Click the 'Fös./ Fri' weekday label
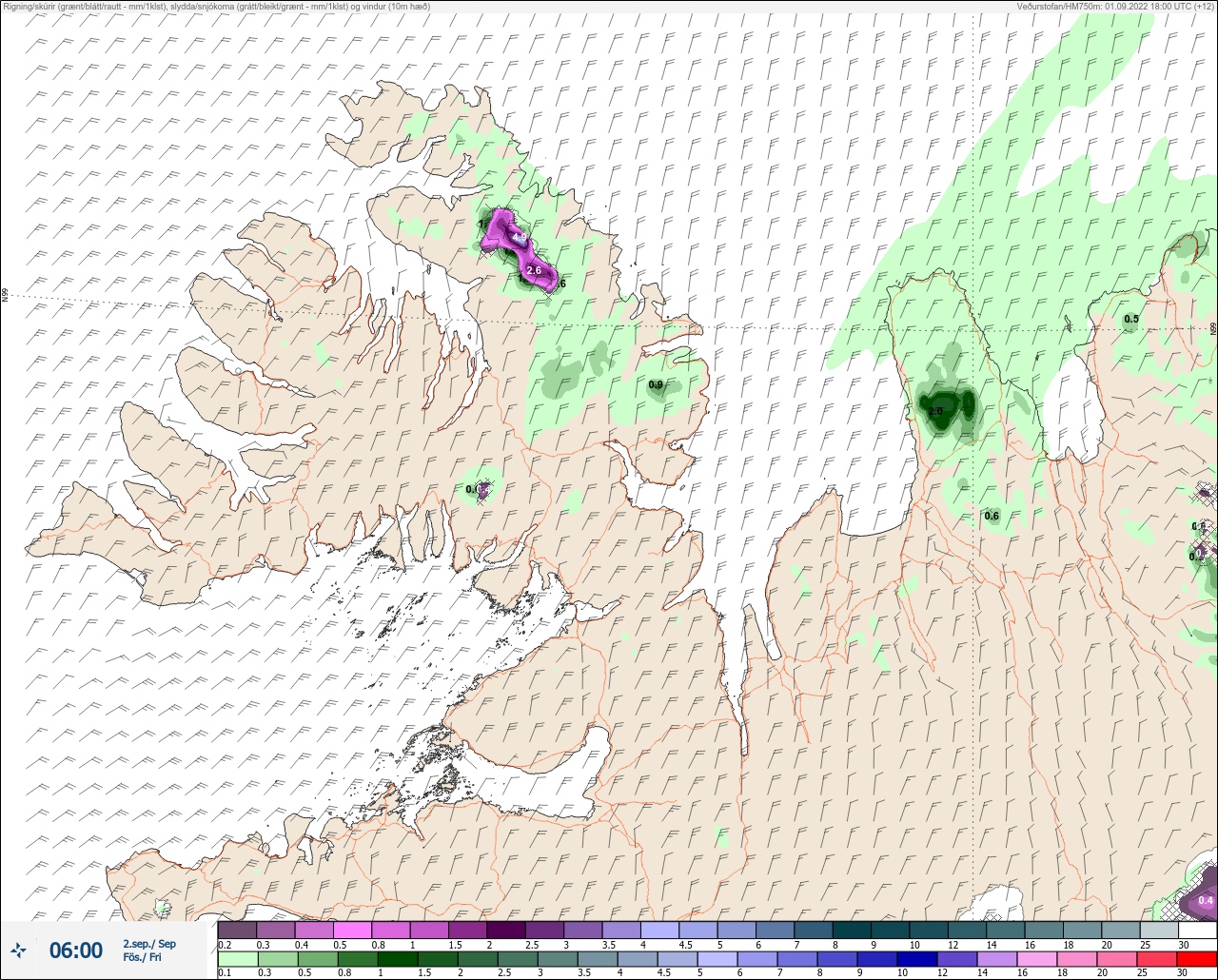The image size is (1218, 980). (x=142, y=957)
